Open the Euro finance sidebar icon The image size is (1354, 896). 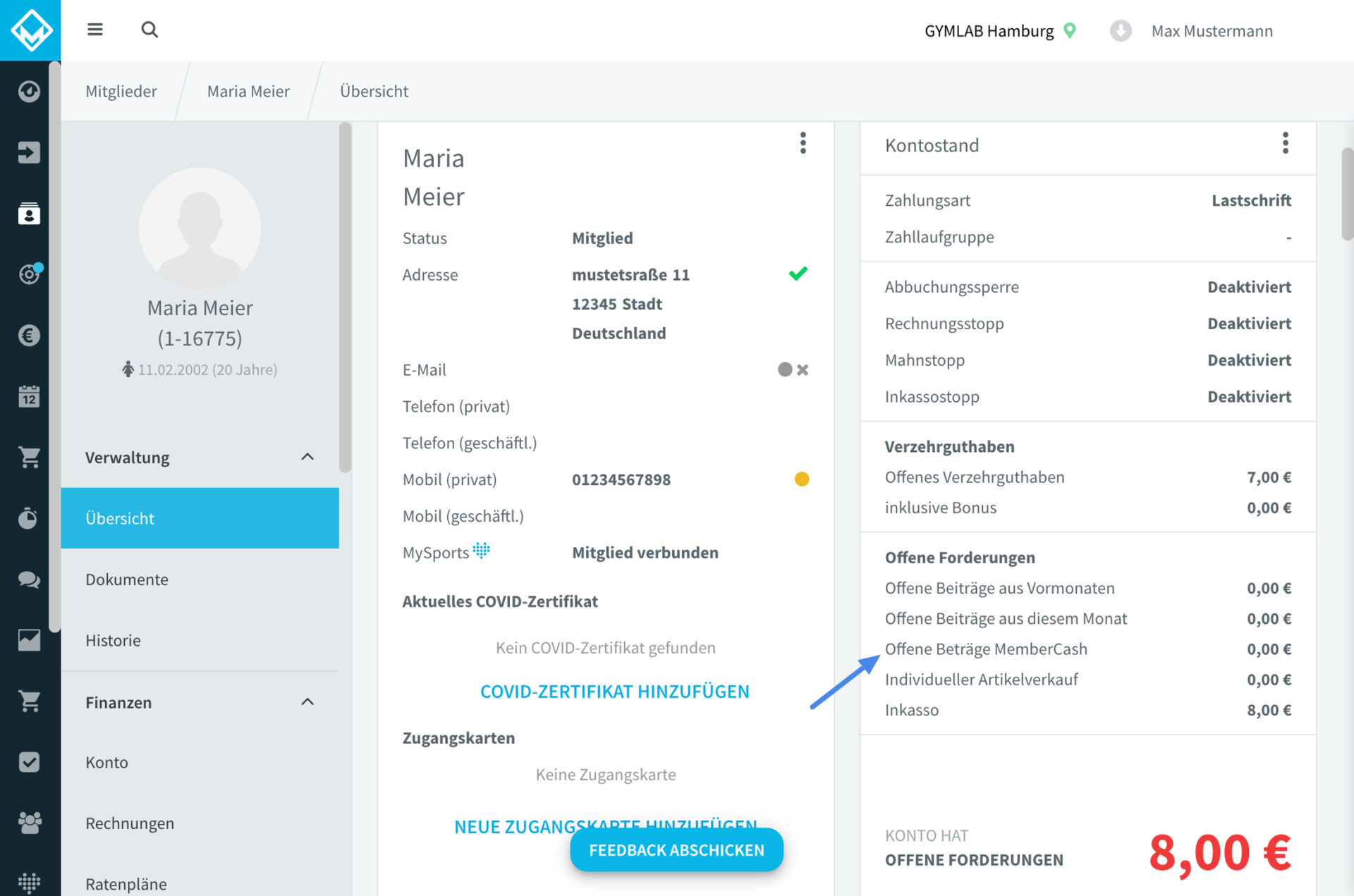(29, 335)
